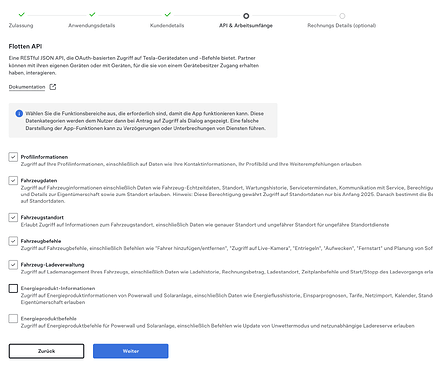Click the Anwendungsdetails step checkmark icon
Image resolution: width=433 pixels, height=375 pixels.
(x=92, y=15)
